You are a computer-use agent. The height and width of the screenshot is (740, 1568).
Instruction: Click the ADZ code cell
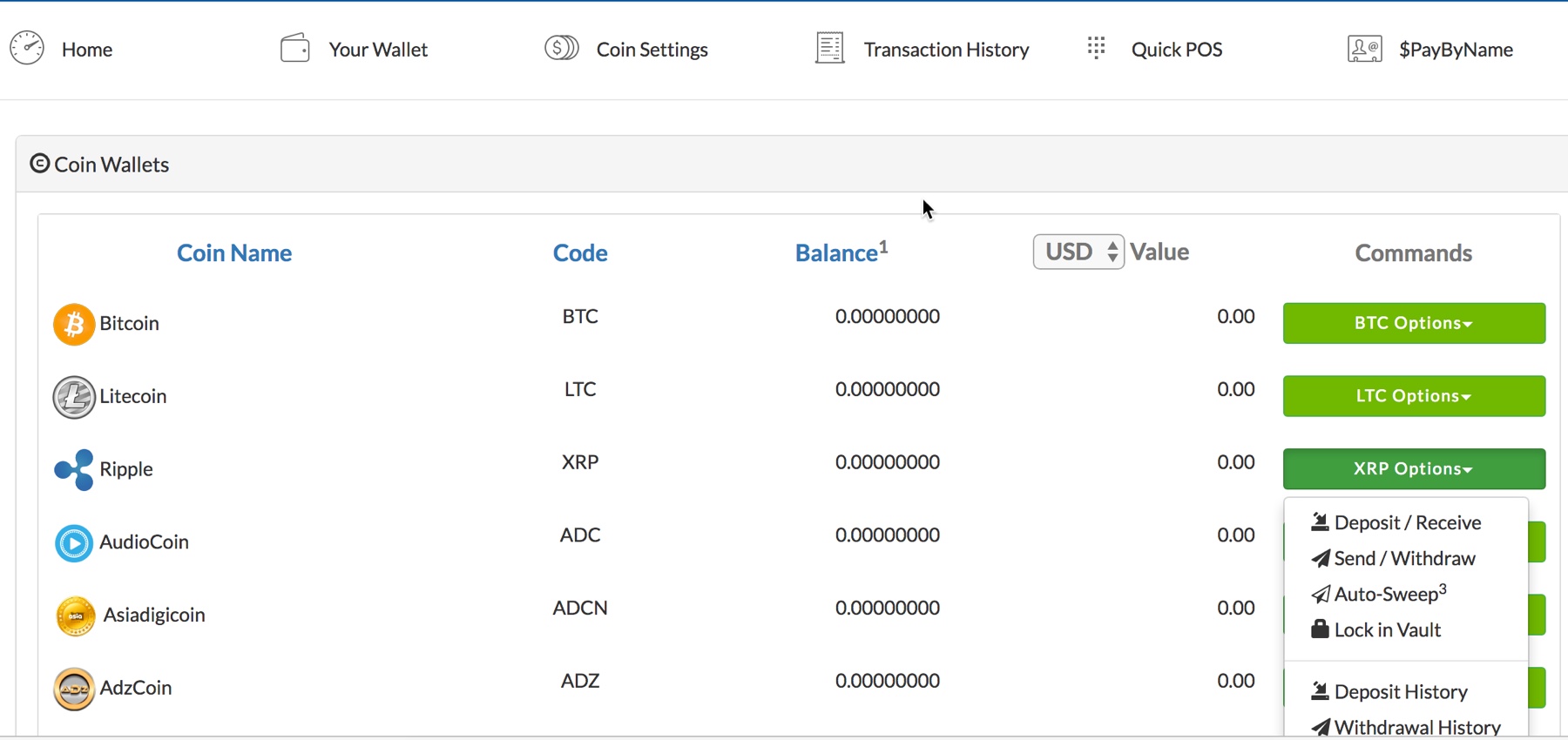(580, 680)
